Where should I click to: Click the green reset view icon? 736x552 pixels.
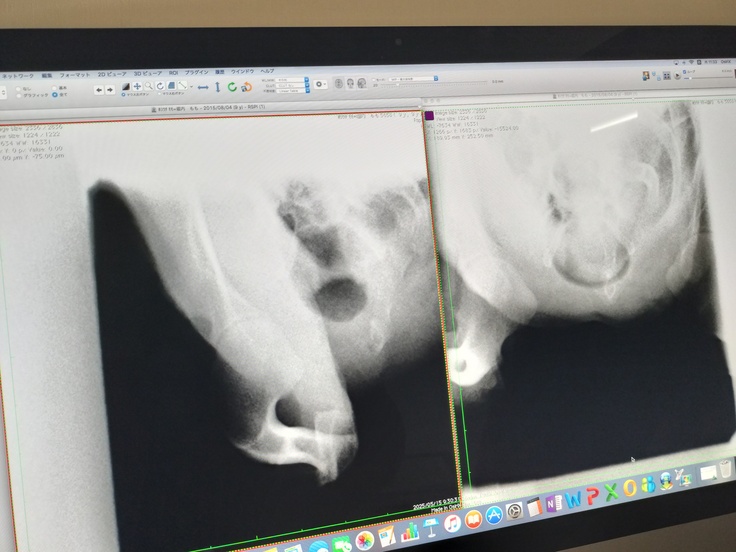[x=231, y=87]
